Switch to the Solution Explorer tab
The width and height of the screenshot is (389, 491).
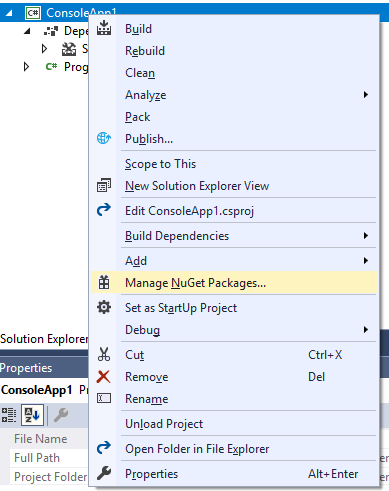[x=44, y=339]
